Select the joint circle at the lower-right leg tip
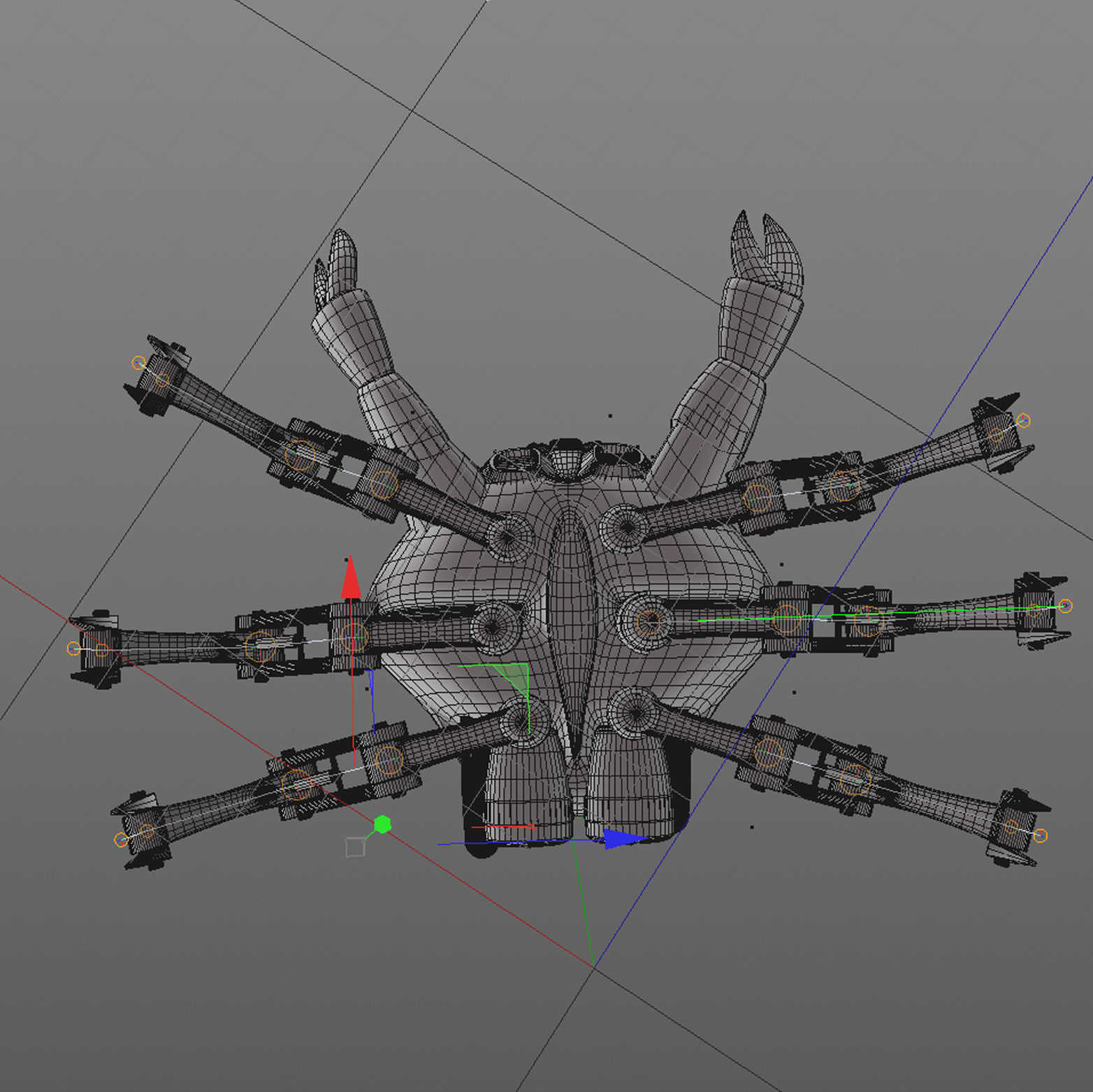 tap(1040, 835)
